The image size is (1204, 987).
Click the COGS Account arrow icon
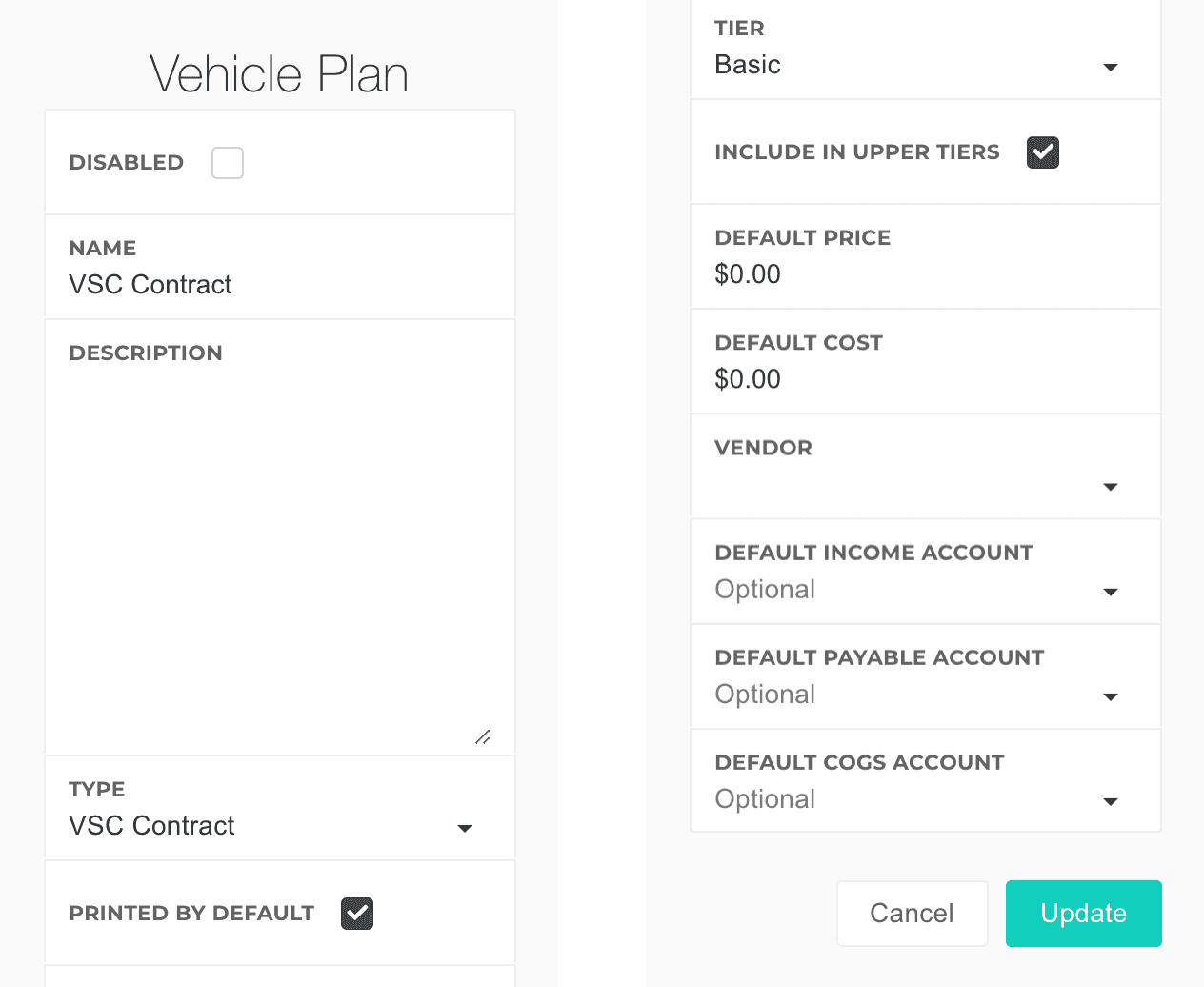1110,801
